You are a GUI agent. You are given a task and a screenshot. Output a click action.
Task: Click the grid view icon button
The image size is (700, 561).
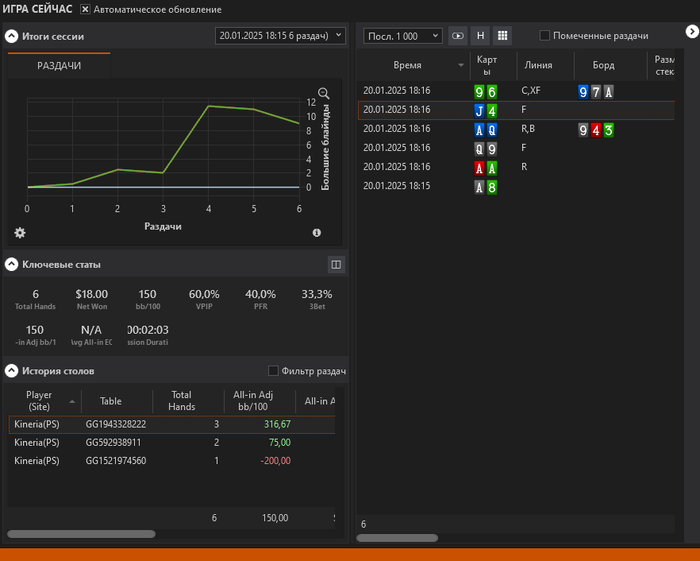pyautogui.click(x=502, y=35)
